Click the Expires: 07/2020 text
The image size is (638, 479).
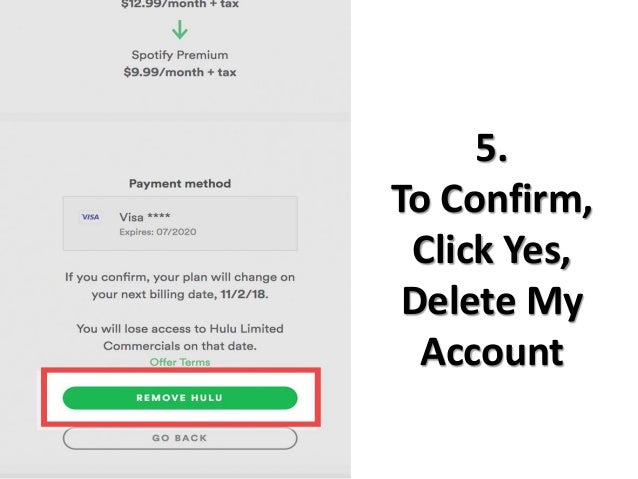click(158, 232)
